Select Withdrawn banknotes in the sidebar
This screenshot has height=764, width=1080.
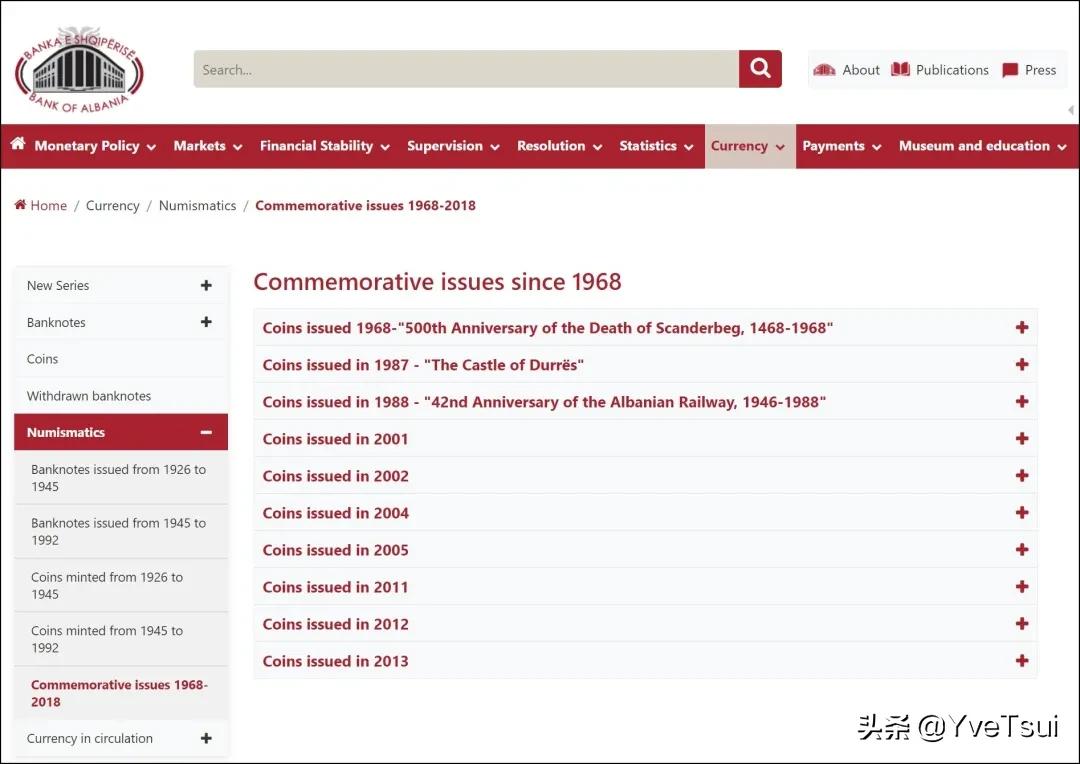click(x=121, y=395)
